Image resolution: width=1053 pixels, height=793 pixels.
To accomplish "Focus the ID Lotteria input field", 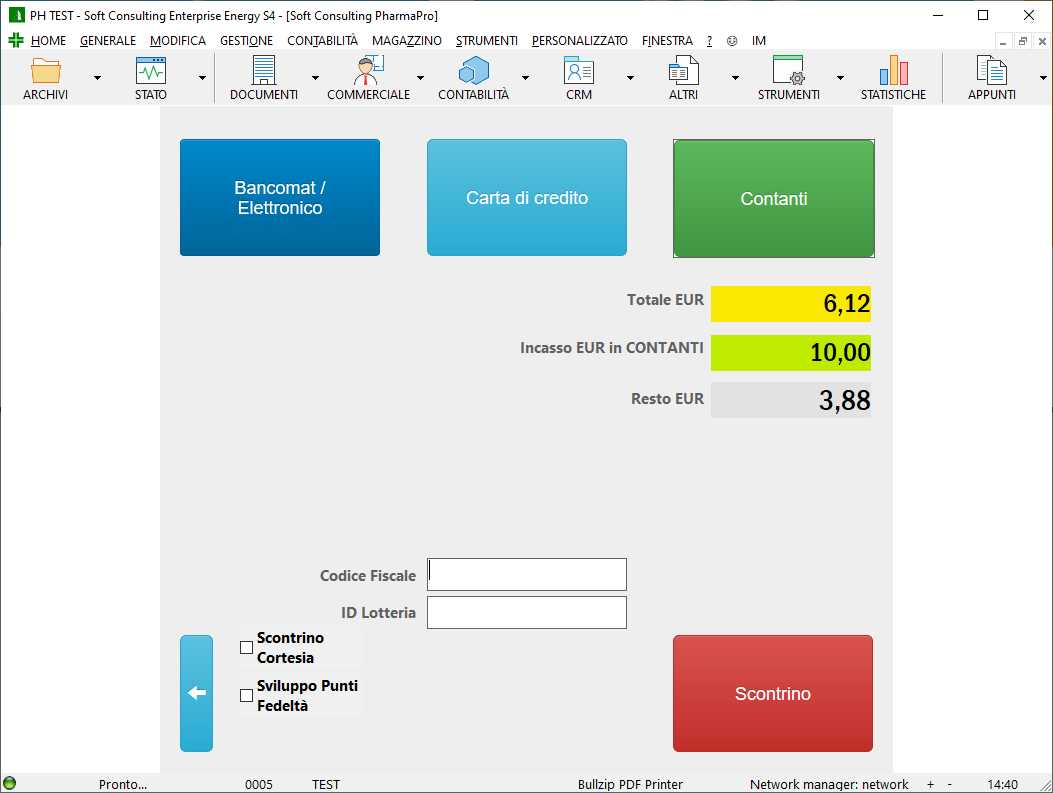I will click(x=526, y=612).
